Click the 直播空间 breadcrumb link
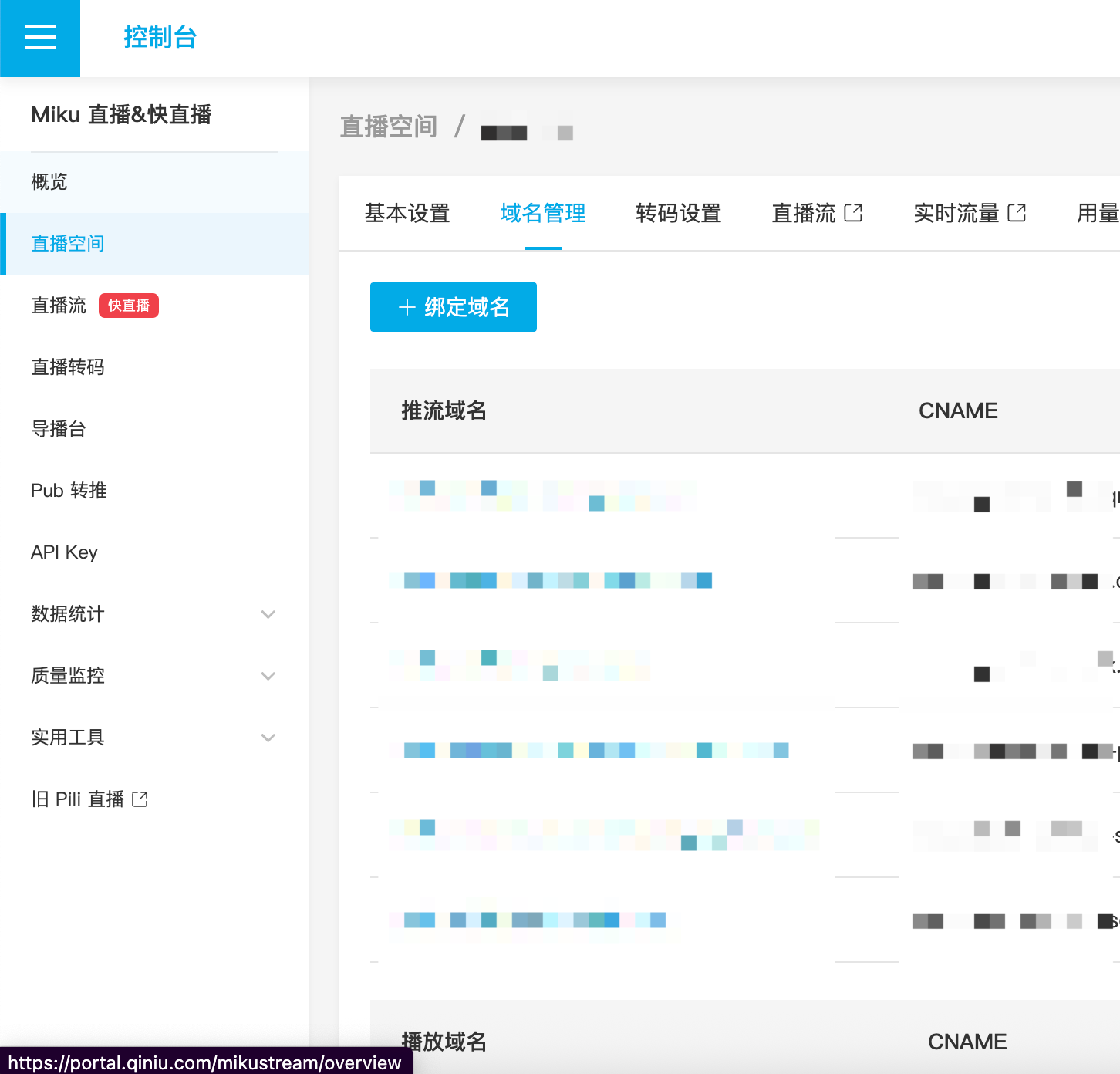Screen dimensions: 1120x1074 390,127
